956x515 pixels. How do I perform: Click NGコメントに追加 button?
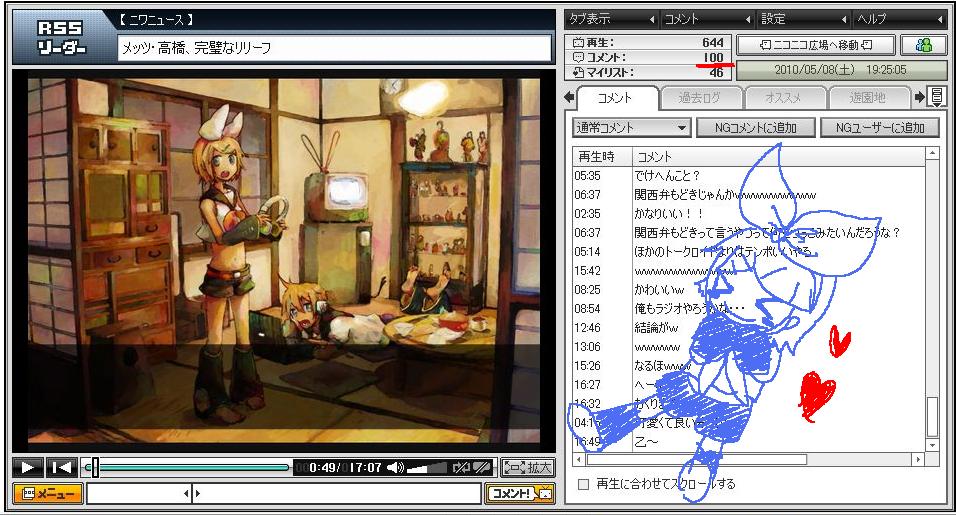755,127
